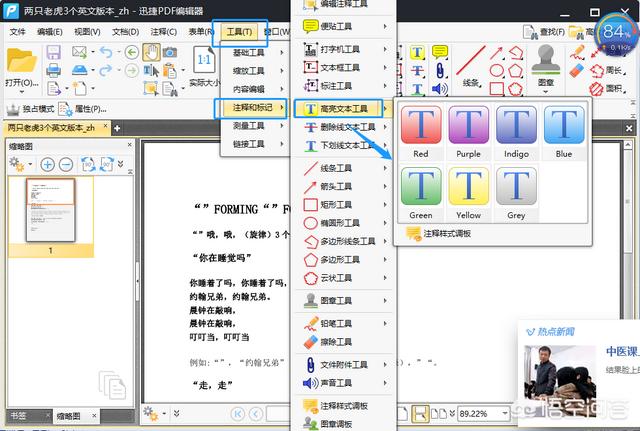This screenshot has width=640, height=431.
Task: Select the Grey highlight swatch
Action: tap(516, 193)
